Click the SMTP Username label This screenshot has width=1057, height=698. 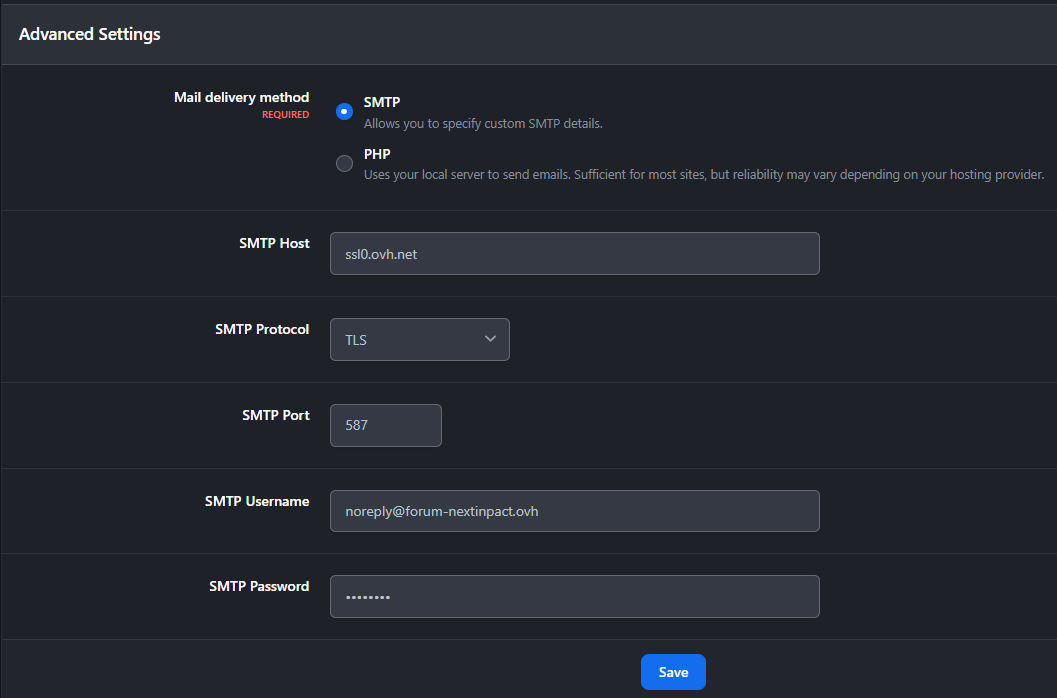[x=257, y=501]
